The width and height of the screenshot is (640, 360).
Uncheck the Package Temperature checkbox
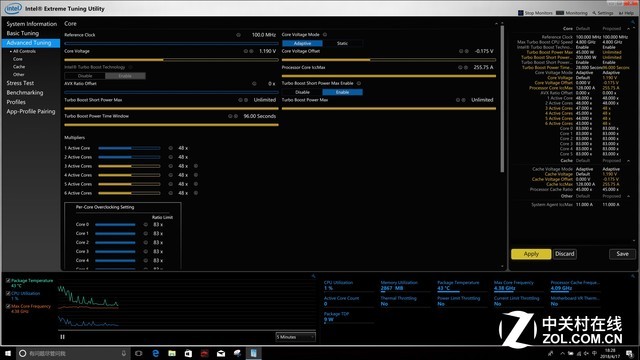[x=8, y=281]
